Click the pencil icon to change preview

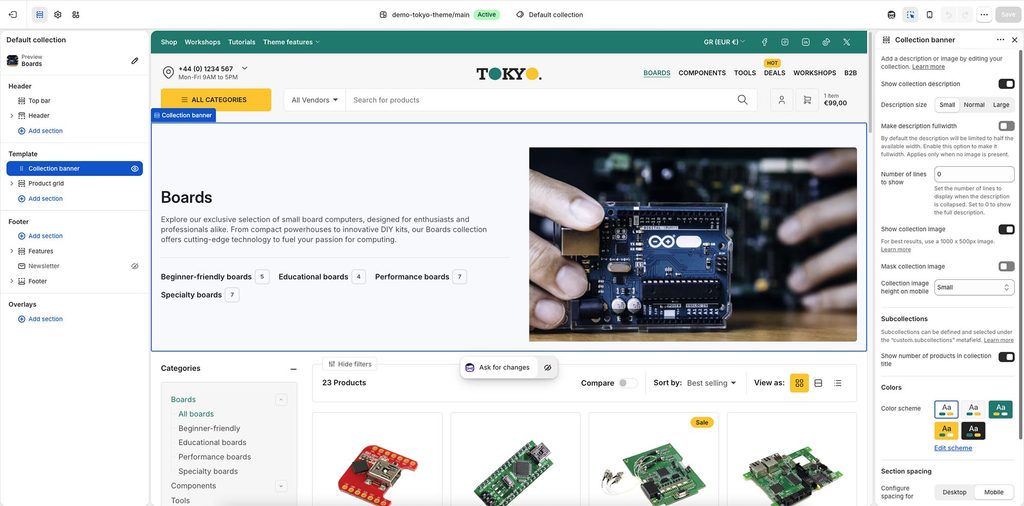[x=135, y=61]
